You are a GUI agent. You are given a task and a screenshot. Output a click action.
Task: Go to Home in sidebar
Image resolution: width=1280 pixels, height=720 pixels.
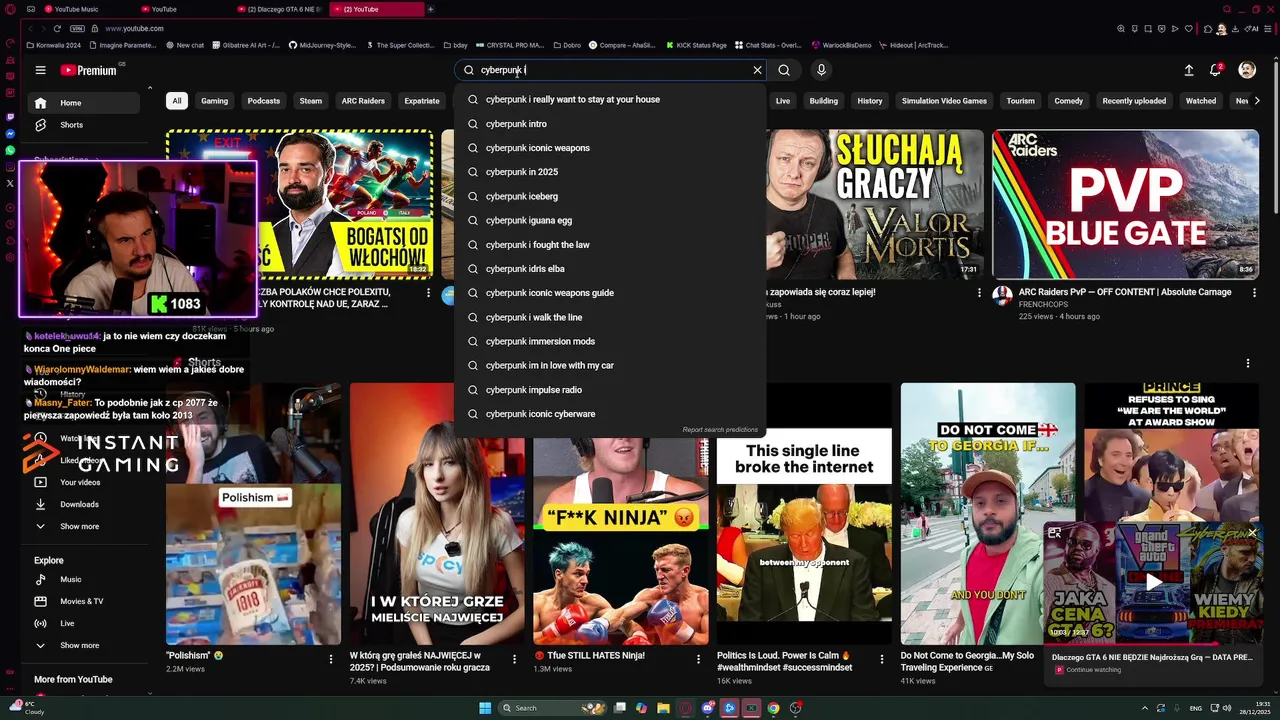click(84, 103)
